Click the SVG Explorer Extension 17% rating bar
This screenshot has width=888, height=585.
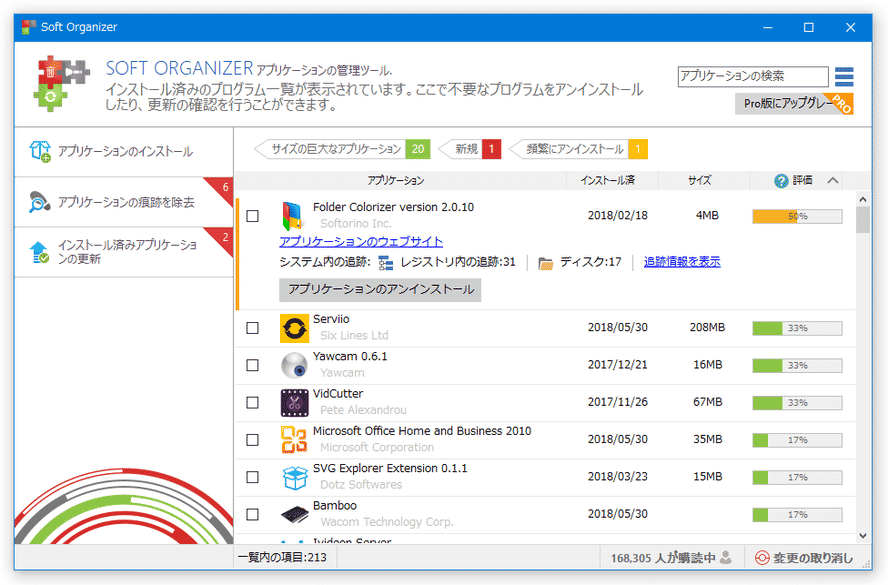(797, 478)
